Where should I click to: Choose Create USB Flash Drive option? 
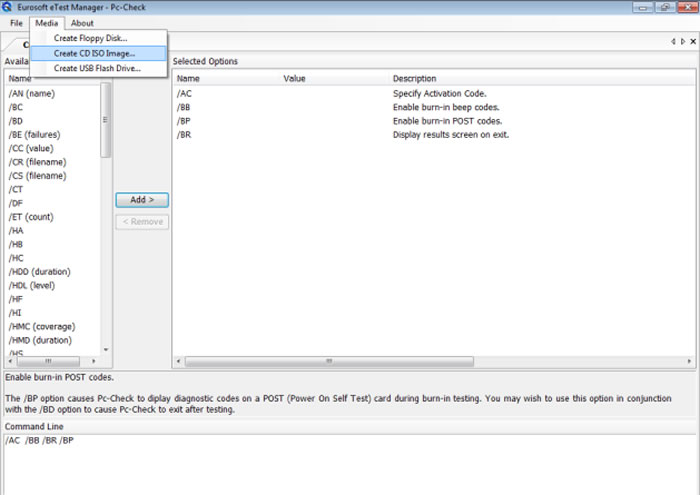point(98,68)
